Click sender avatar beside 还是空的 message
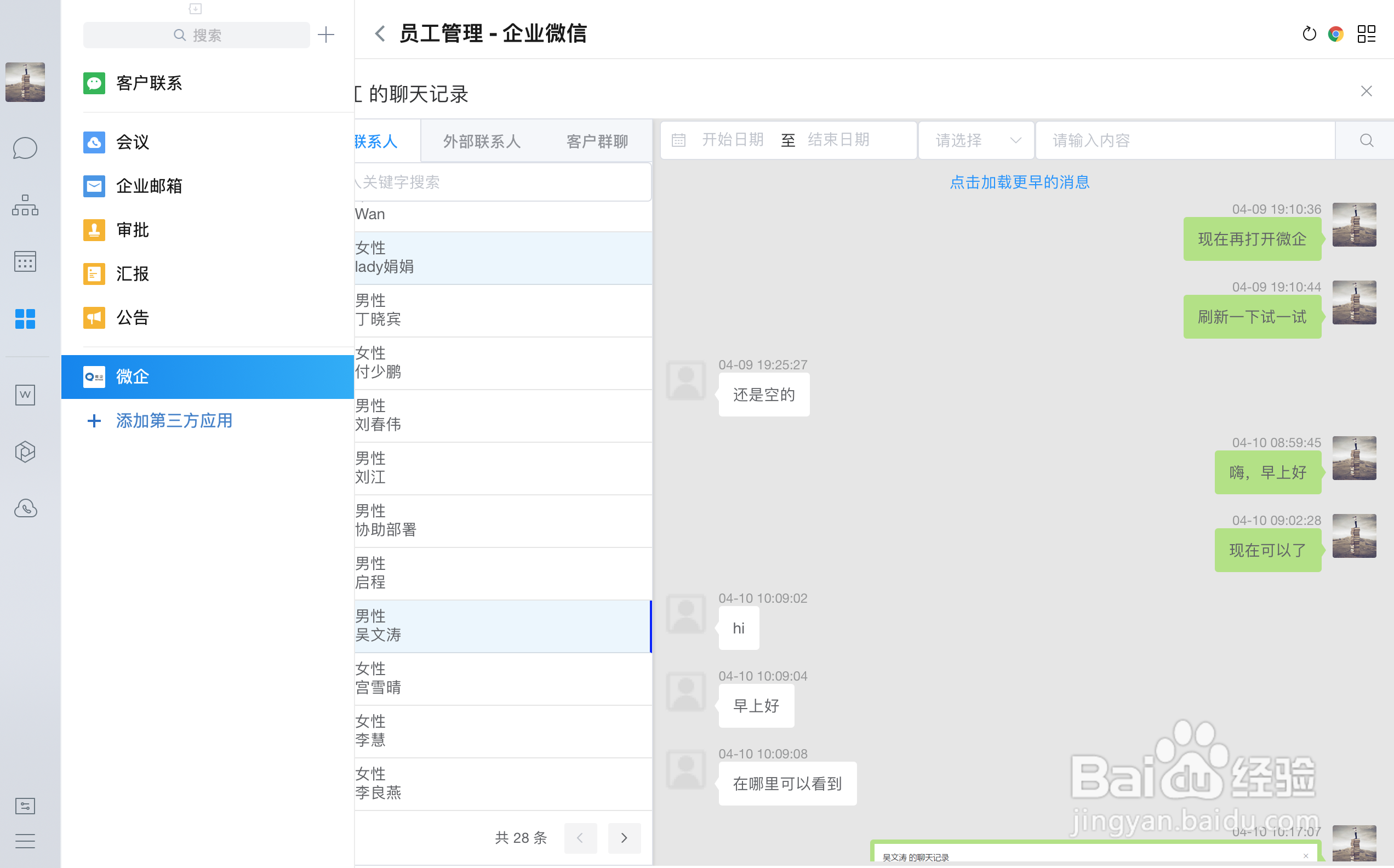 (686, 380)
